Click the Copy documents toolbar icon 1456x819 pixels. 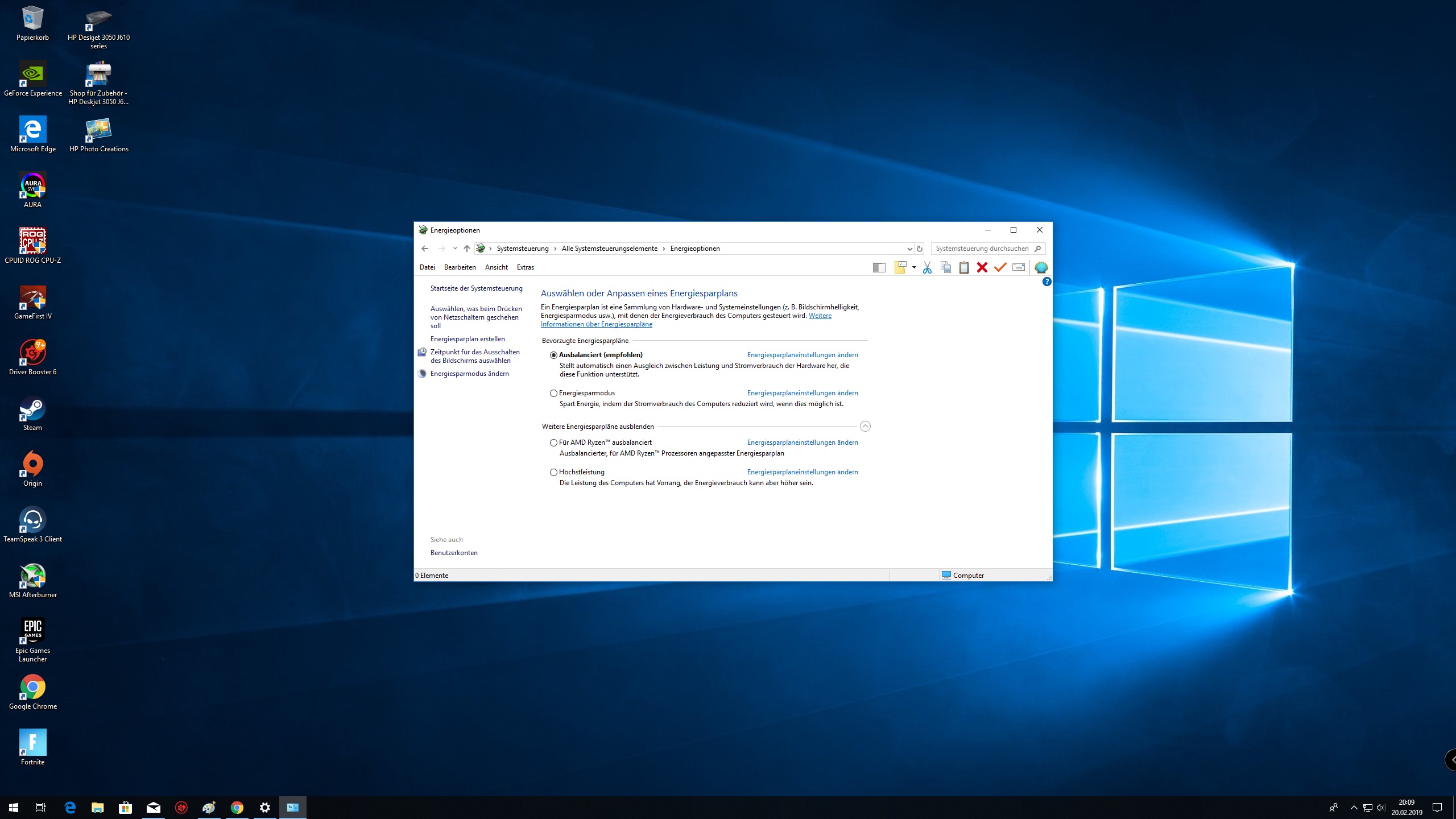(x=945, y=267)
